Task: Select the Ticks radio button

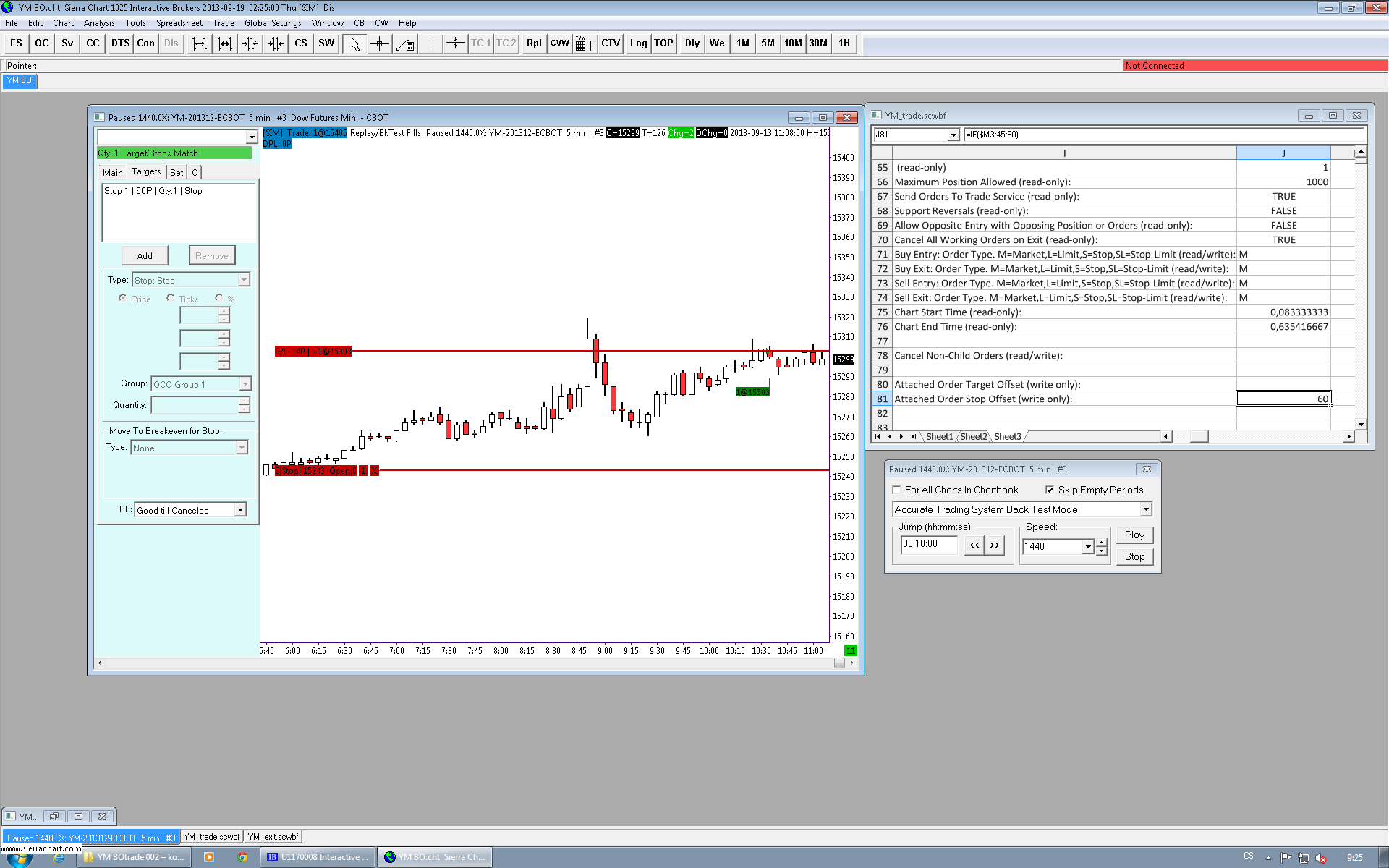Action: (x=170, y=298)
